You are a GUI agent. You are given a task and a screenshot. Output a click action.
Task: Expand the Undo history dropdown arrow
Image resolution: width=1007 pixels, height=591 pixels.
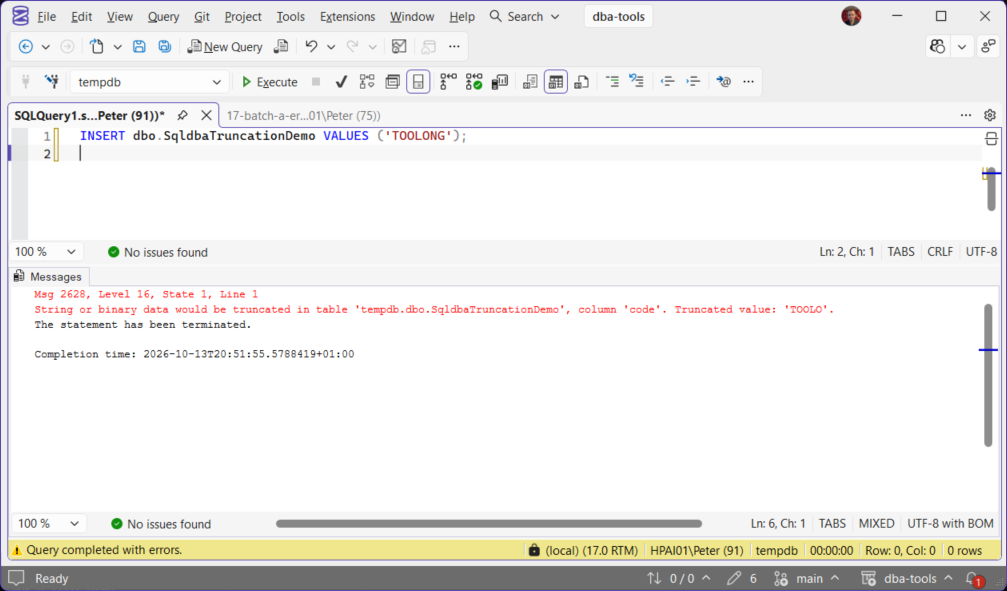coord(331,47)
